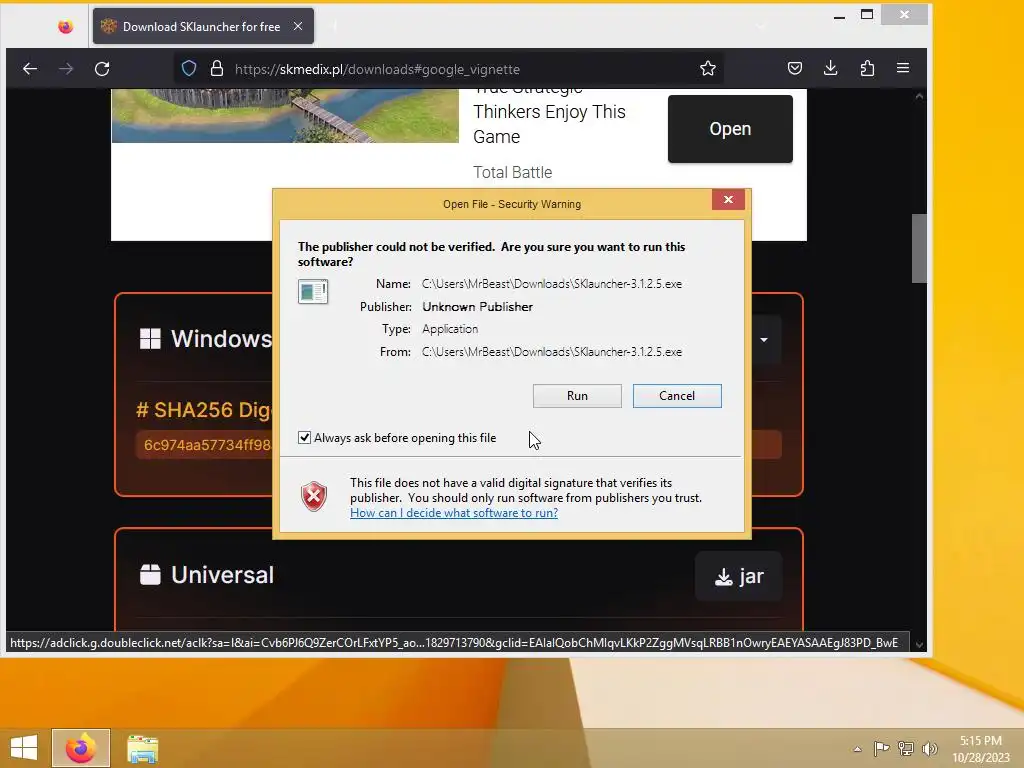Open Action Center flag icon
This screenshot has height=768, width=1024.
click(882, 748)
